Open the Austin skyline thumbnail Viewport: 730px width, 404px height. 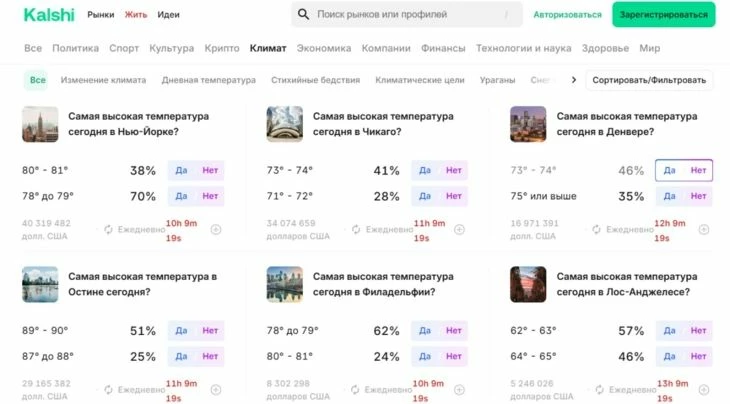[41, 284]
